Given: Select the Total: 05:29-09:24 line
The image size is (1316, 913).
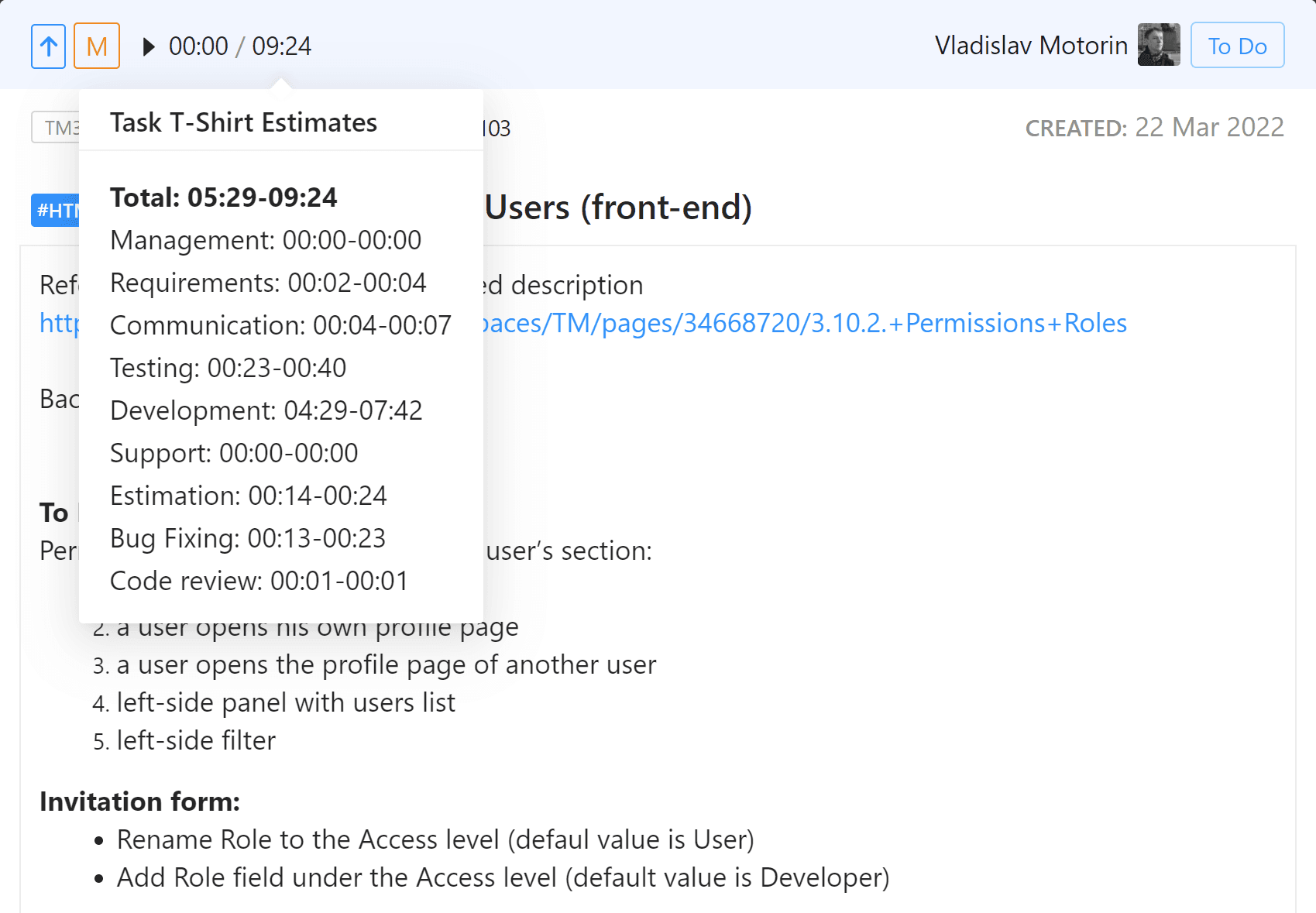Looking at the screenshot, I should 224,197.
